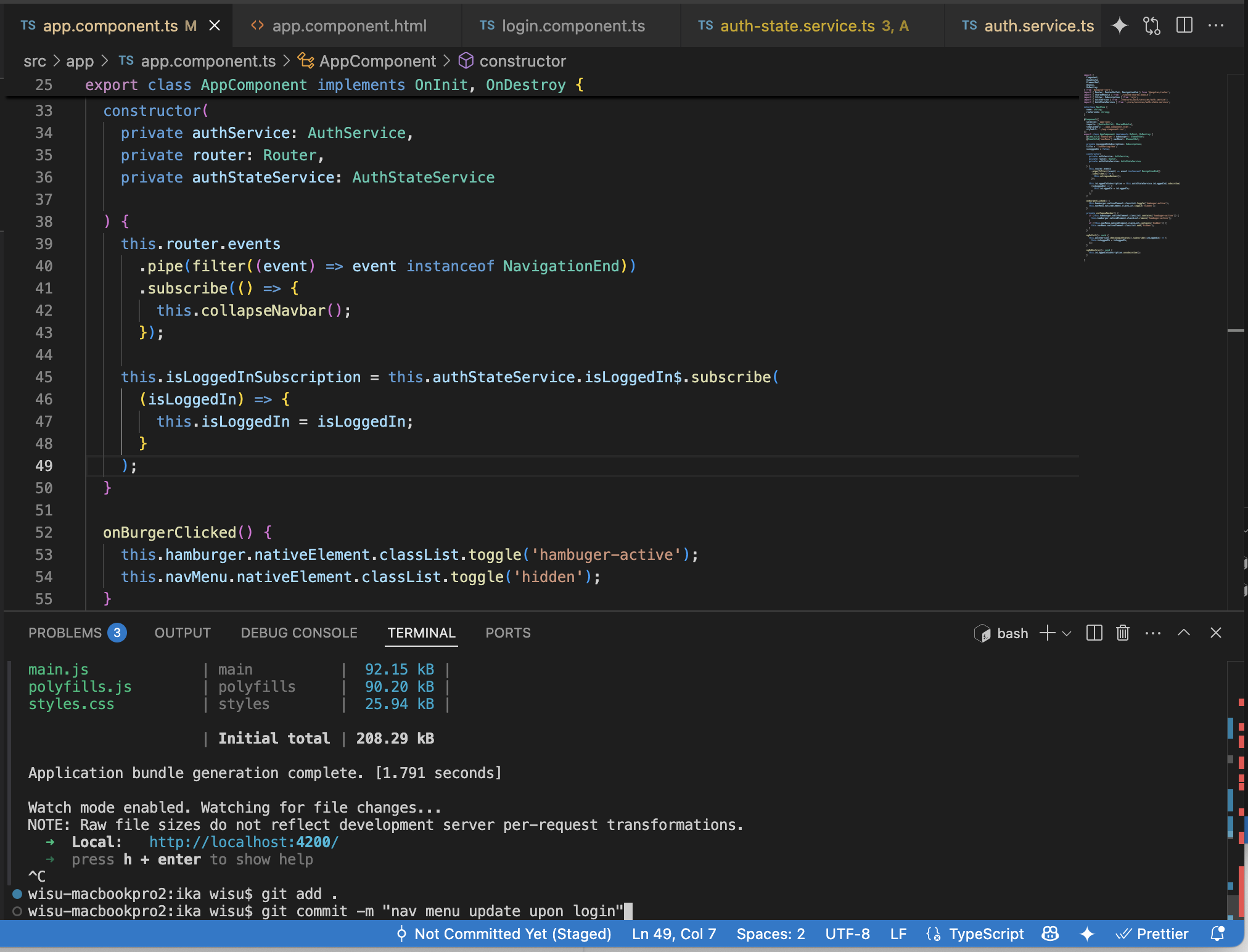The height and width of the screenshot is (952, 1248).
Task: Click the TS file icon on app.component.ts tab
Action: [x=28, y=25]
